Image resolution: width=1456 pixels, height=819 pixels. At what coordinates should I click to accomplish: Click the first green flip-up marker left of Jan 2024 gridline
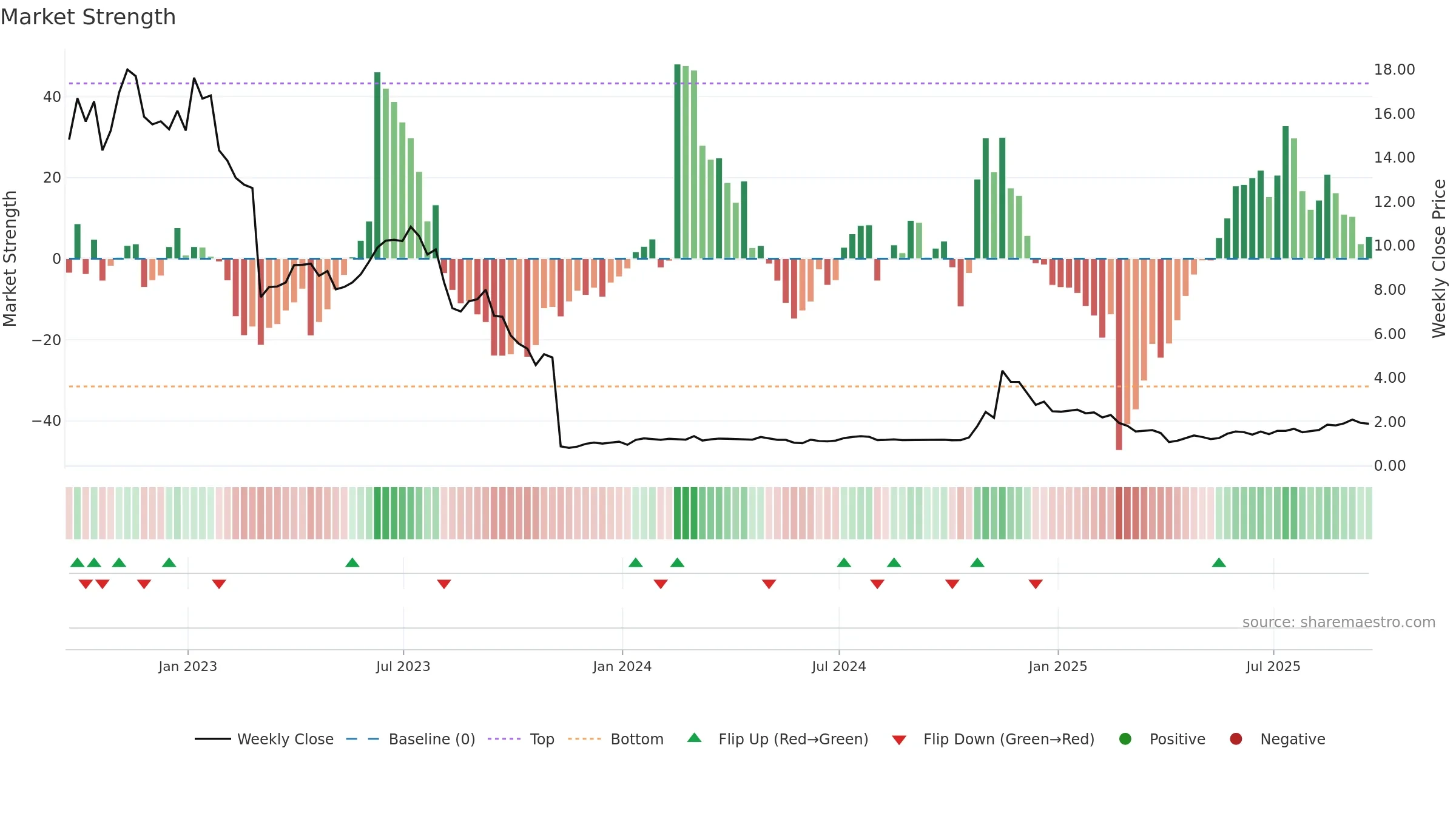[352, 562]
